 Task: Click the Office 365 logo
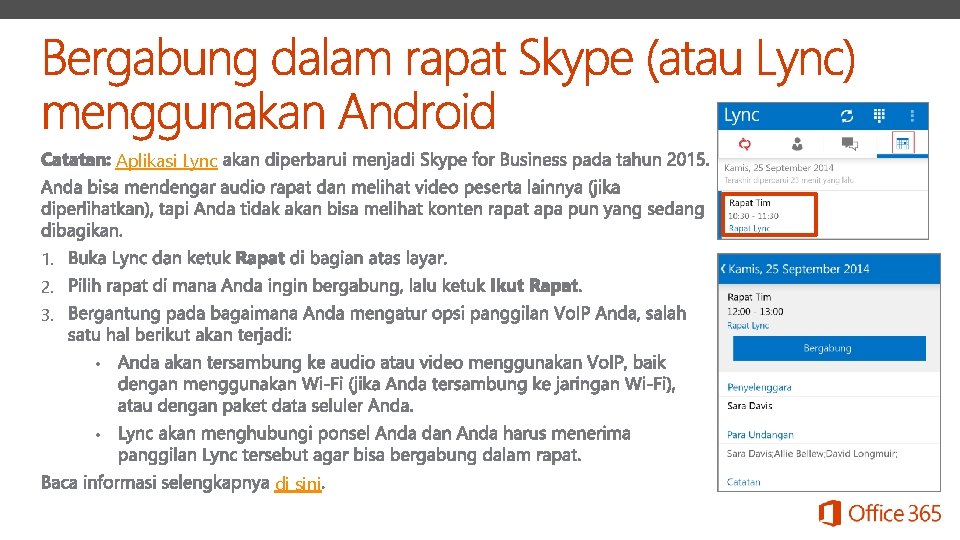(x=880, y=513)
